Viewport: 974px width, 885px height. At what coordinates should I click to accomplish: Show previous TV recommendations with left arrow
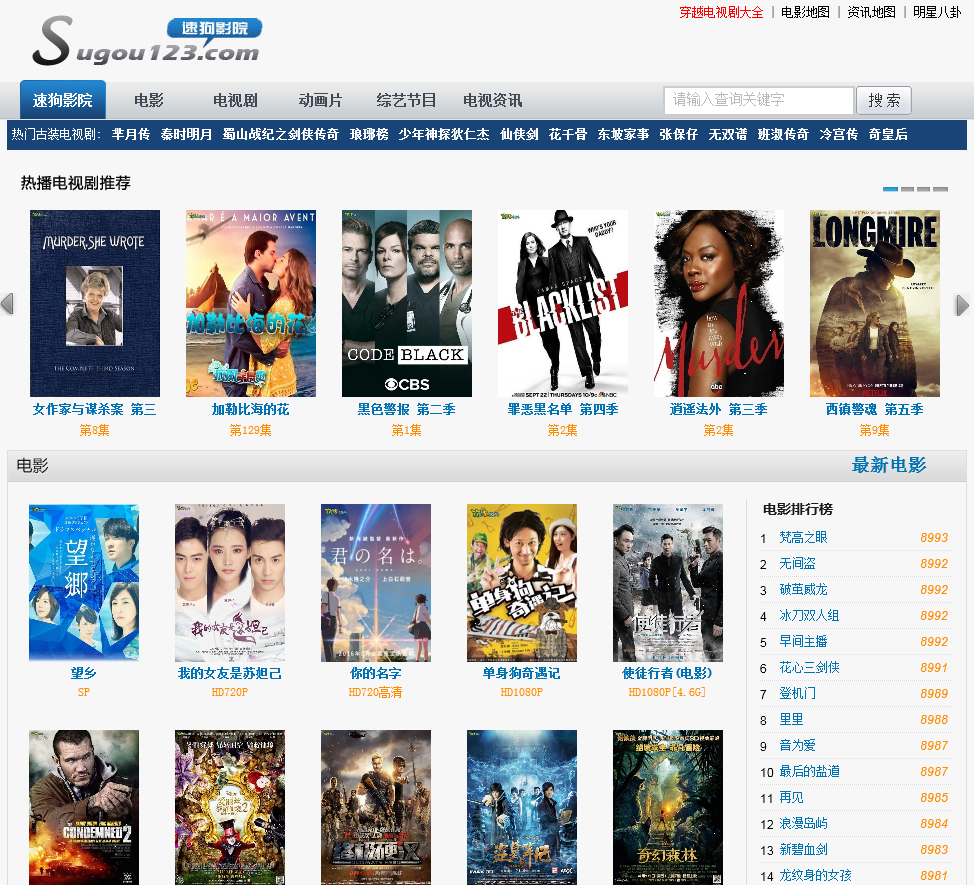[7, 304]
